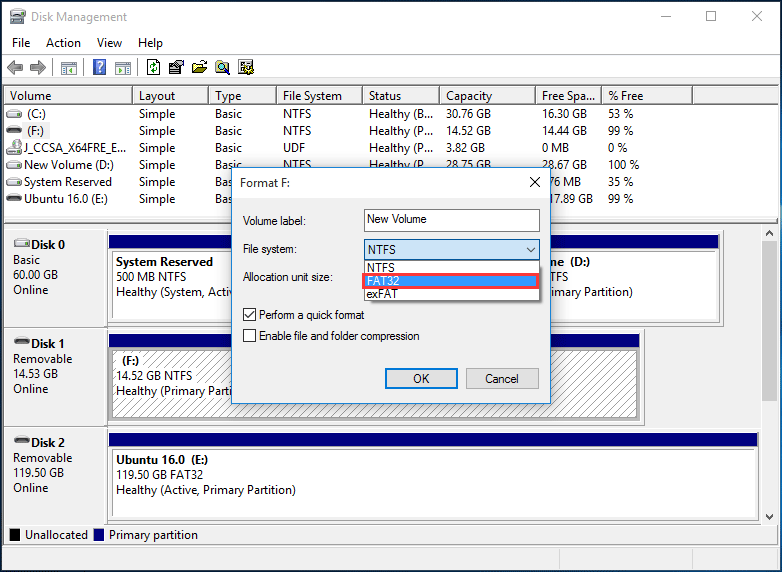Toggle the Show/Hide Action Pane icon
Image resolution: width=782 pixels, height=572 pixels.
click(123, 67)
